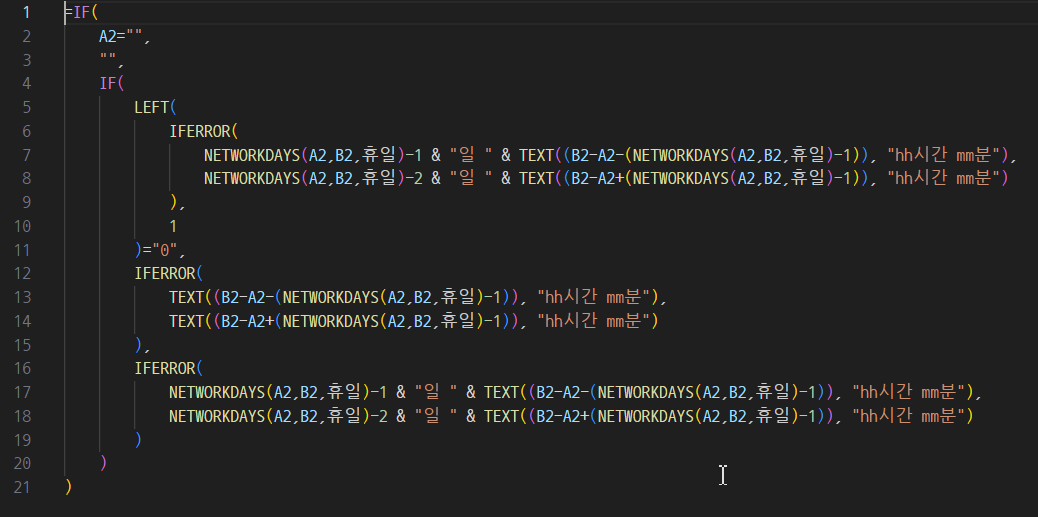Click line number 20 in the gutter
1038x517 pixels.
click(22, 464)
